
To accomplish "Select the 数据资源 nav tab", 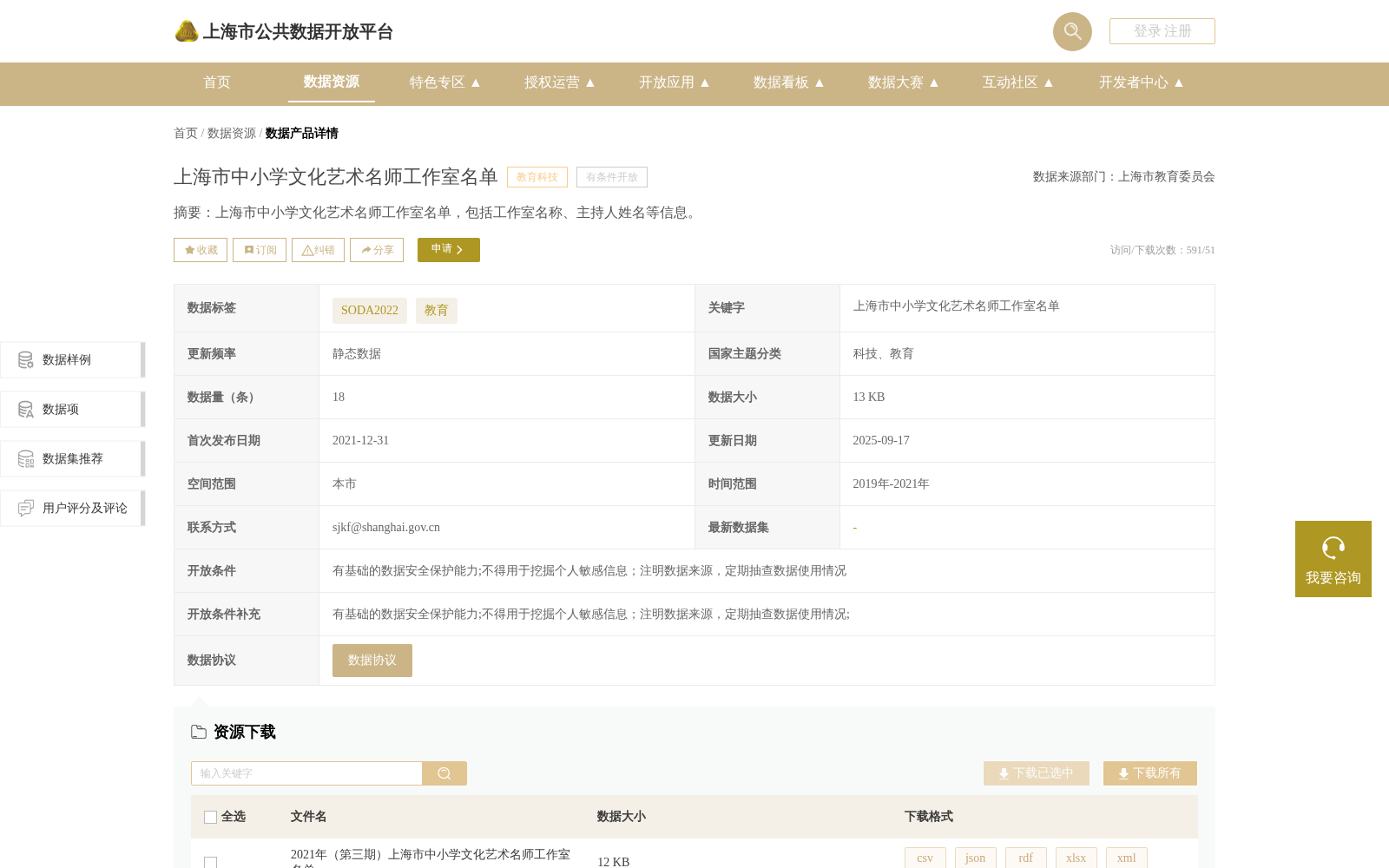I will tap(332, 82).
